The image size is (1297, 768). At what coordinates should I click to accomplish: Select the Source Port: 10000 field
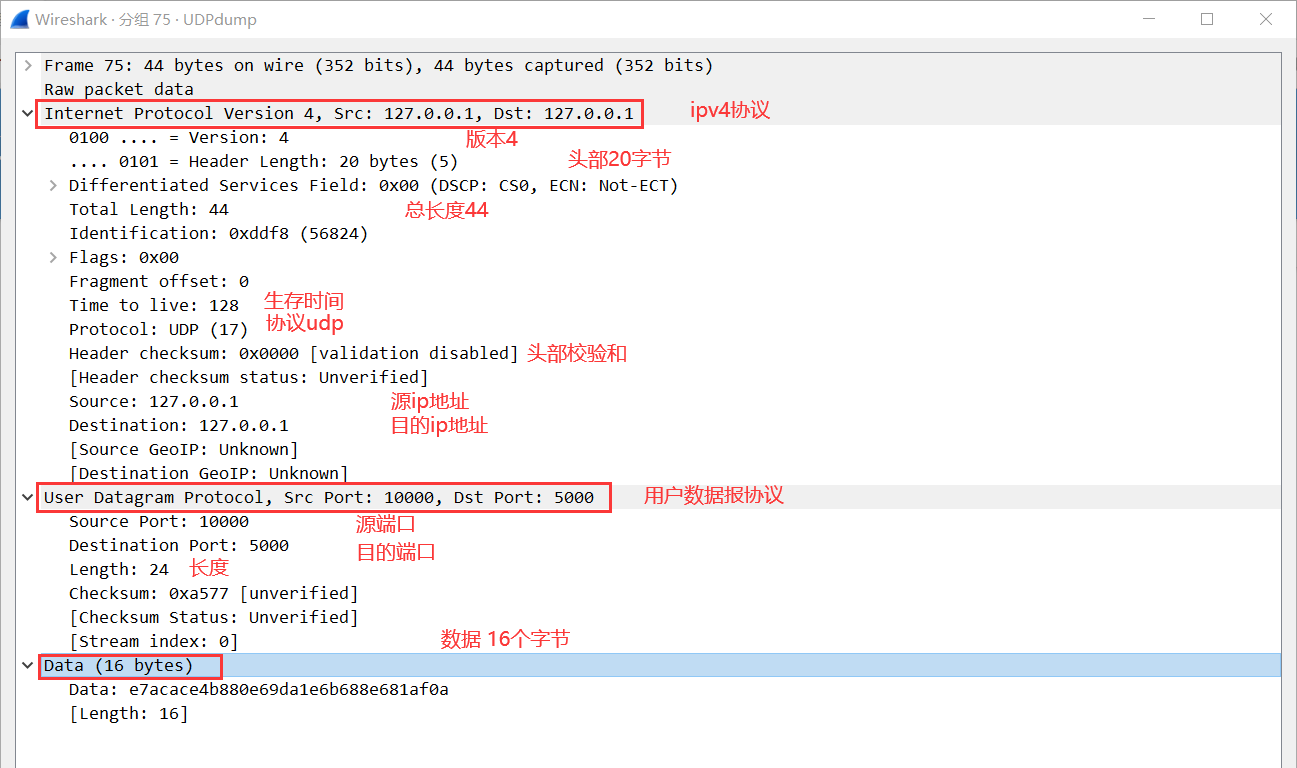click(x=159, y=521)
